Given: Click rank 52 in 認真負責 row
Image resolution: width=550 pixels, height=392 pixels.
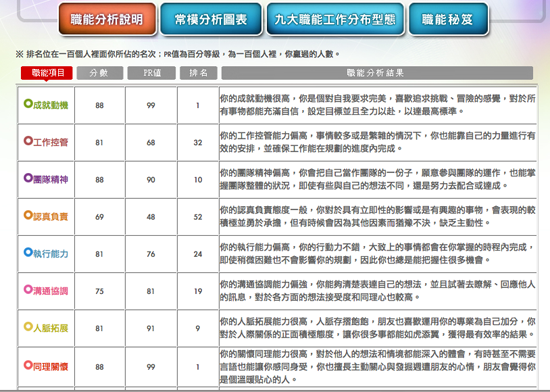Looking at the screenshot, I should click(x=198, y=217).
